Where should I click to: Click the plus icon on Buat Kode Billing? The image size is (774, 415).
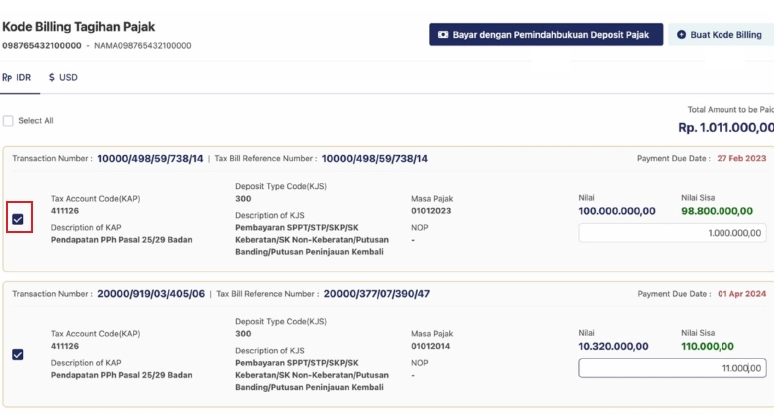(682, 35)
